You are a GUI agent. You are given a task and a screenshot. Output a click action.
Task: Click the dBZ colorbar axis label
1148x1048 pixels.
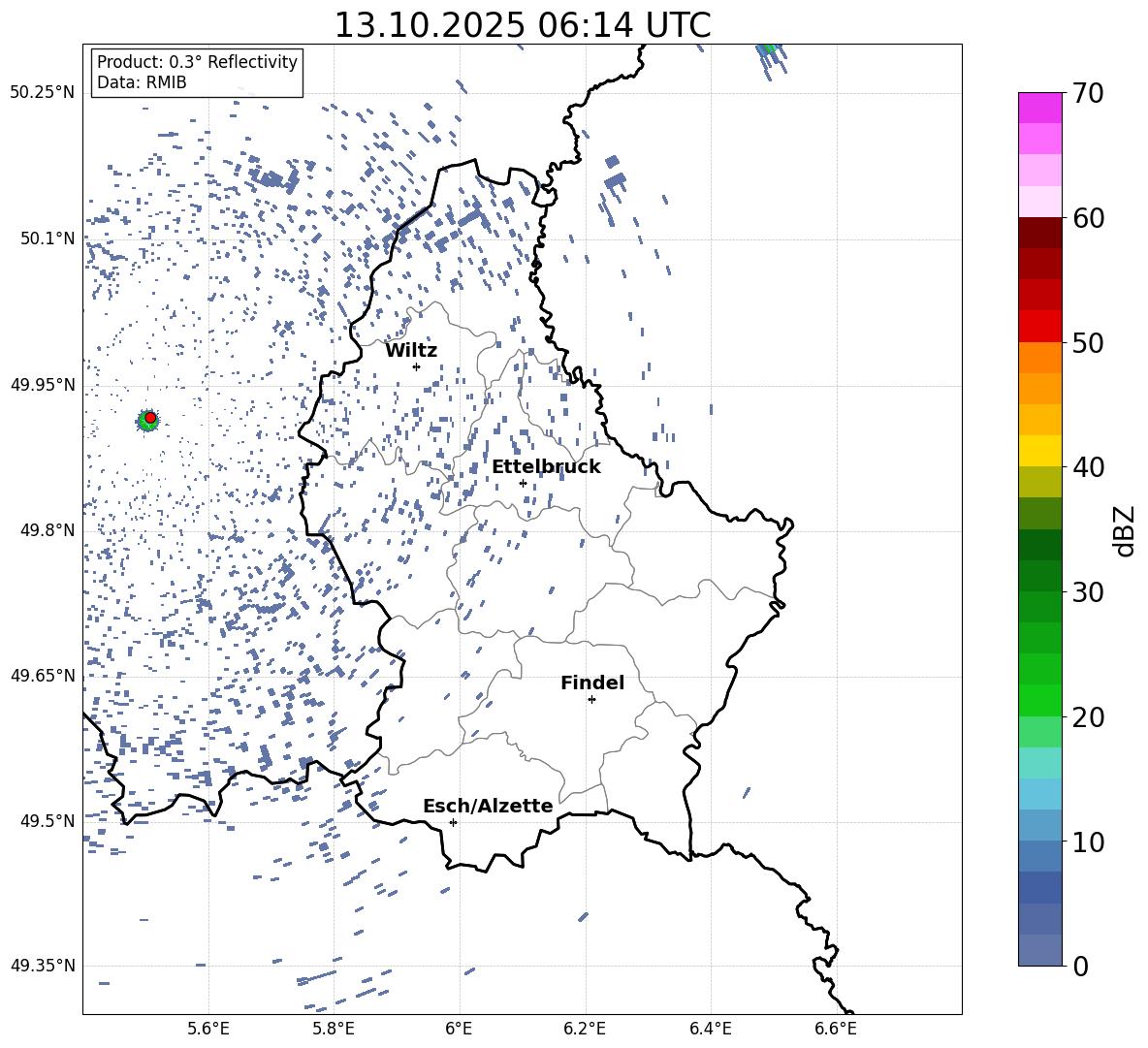(1126, 530)
